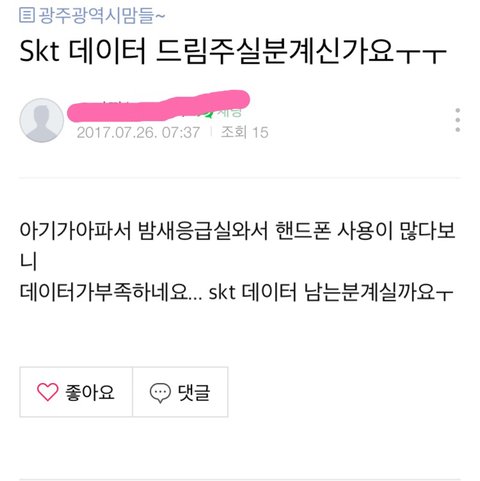
Task: Open the author's default profile avatar
Action: tap(42, 120)
